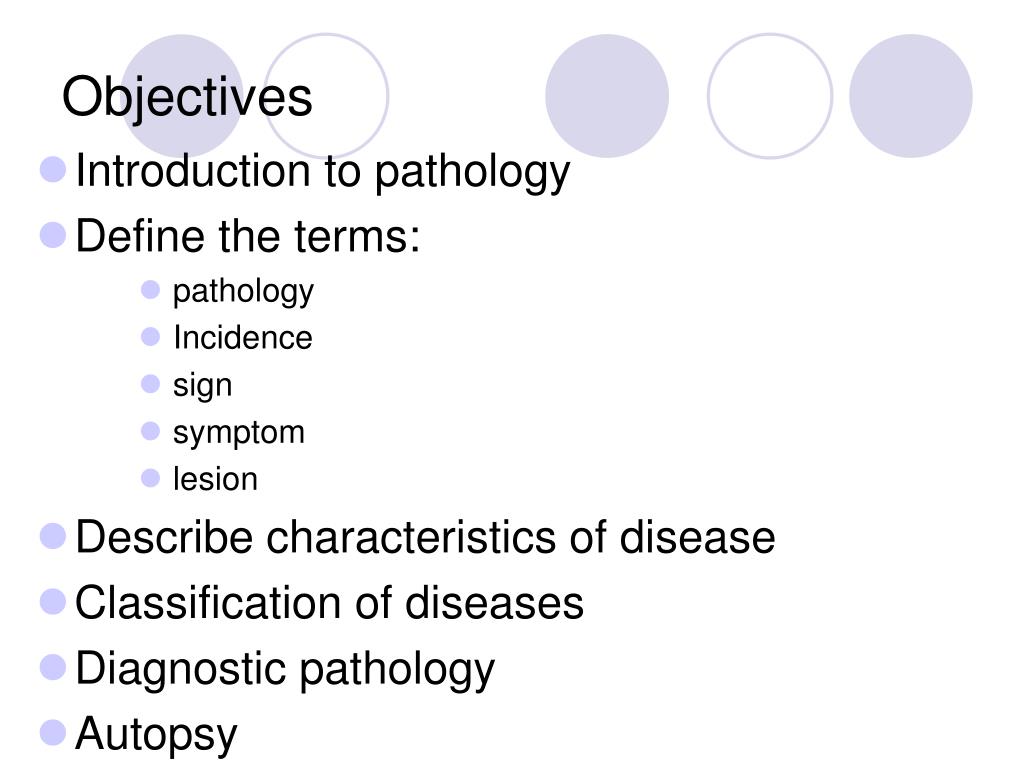Click the small bullet beside pathology

tap(150, 289)
